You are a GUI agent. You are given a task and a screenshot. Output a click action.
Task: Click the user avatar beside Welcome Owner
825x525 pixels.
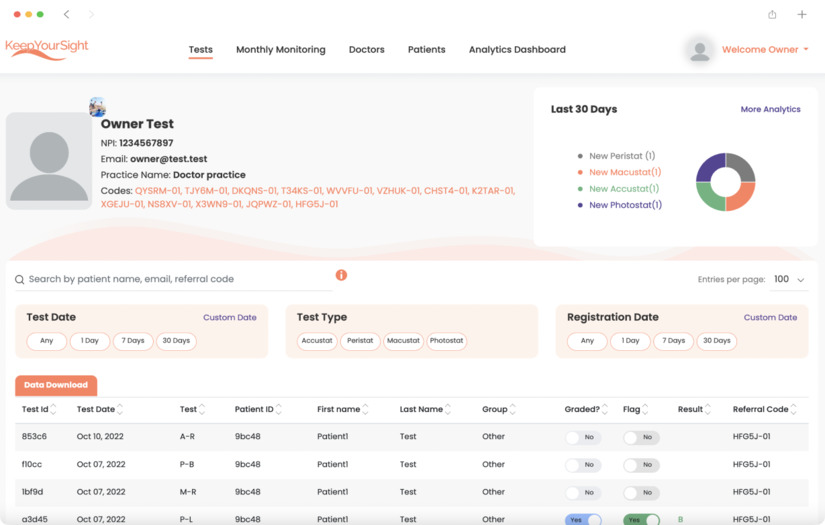(700, 50)
